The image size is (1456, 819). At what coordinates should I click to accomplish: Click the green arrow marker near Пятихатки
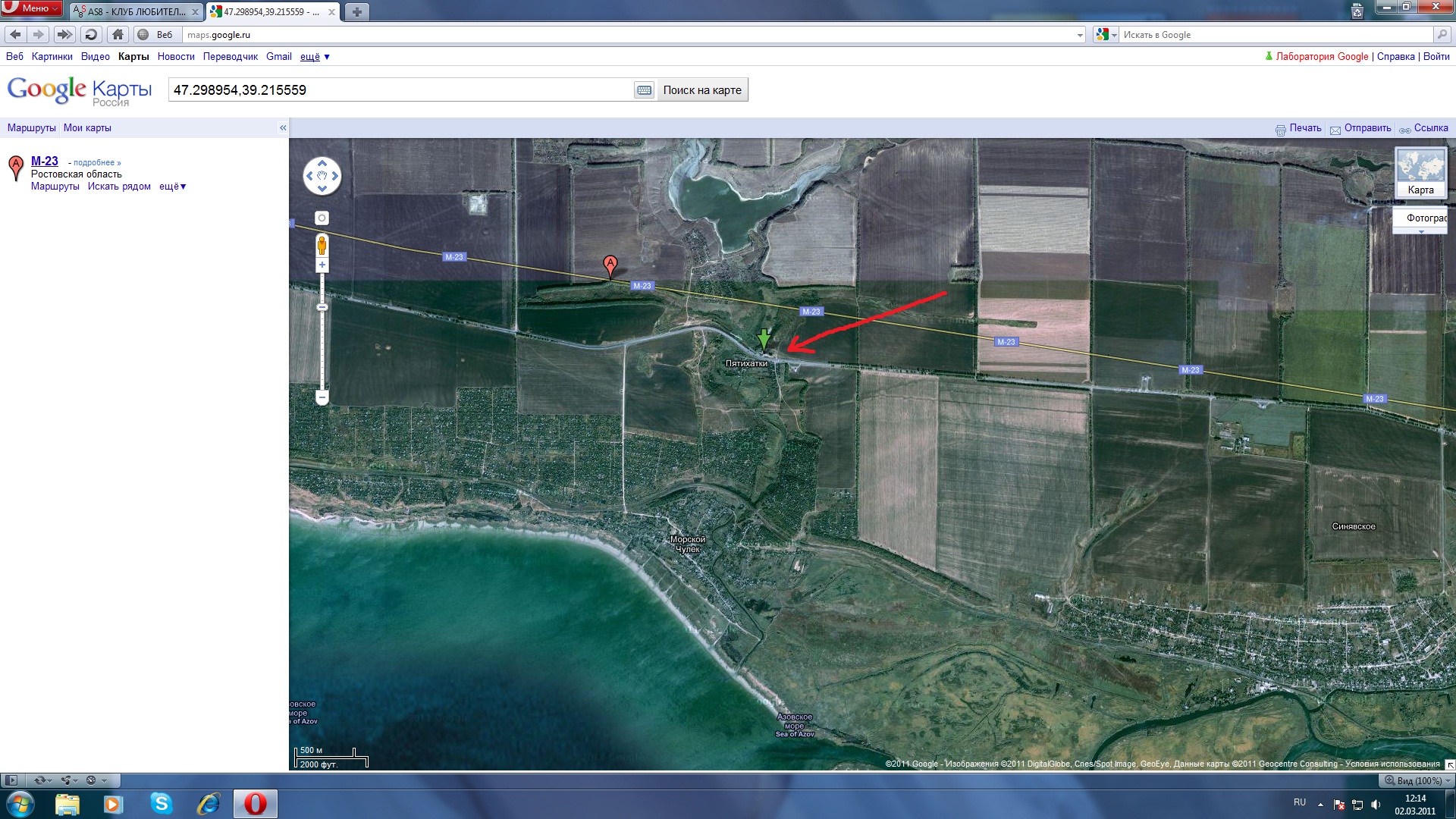click(764, 338)
